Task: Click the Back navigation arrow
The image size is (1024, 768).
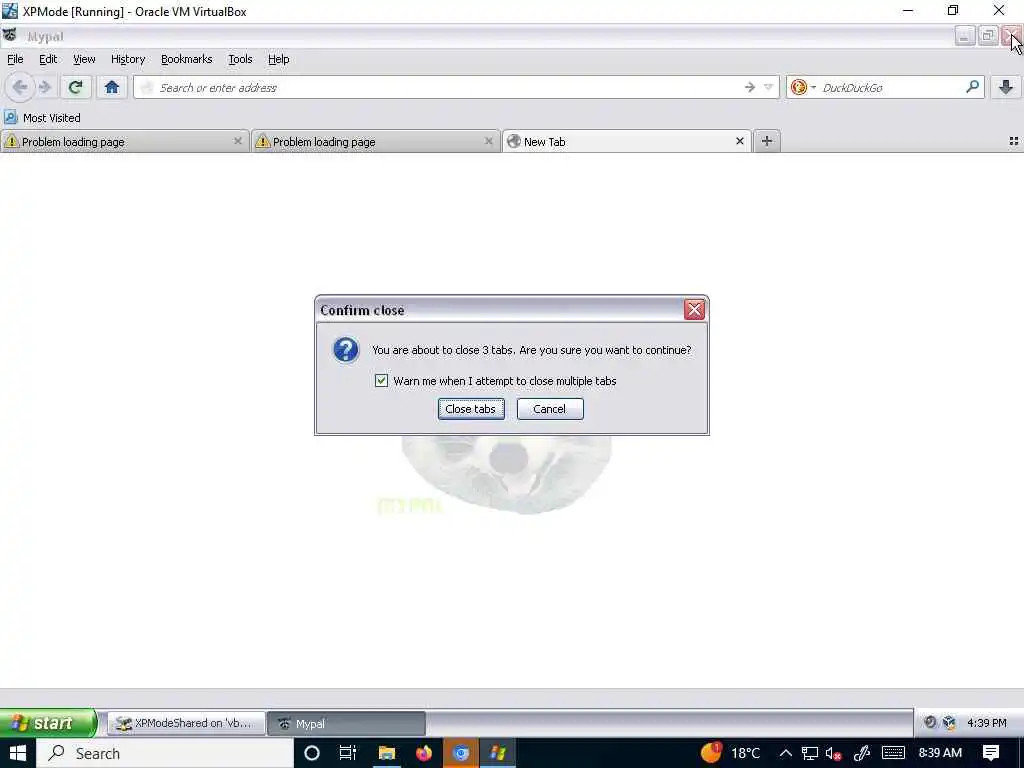Action: point(20,87)
